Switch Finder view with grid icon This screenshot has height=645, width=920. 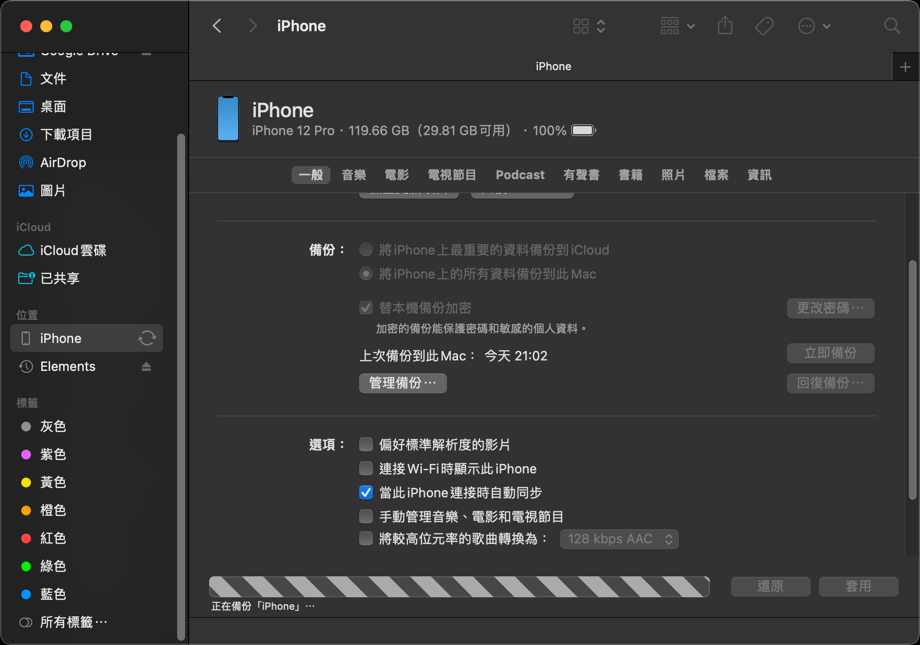point(588,26)
